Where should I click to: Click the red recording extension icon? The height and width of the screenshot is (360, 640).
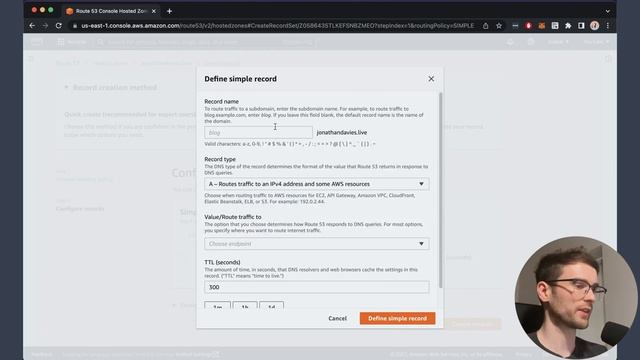529,26
